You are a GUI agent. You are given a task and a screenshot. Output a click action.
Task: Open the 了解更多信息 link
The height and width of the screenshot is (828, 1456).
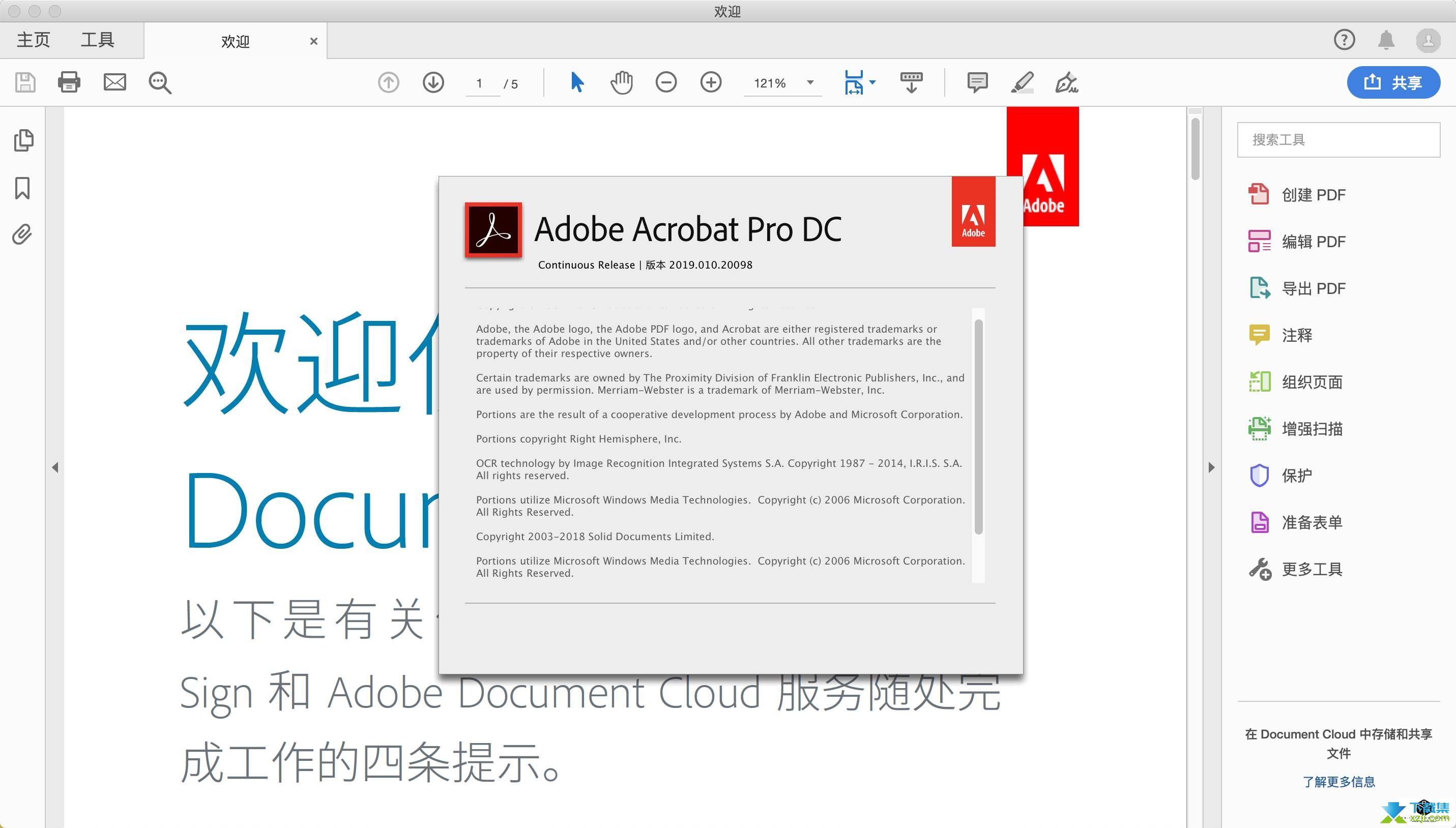pos(1338,781)
